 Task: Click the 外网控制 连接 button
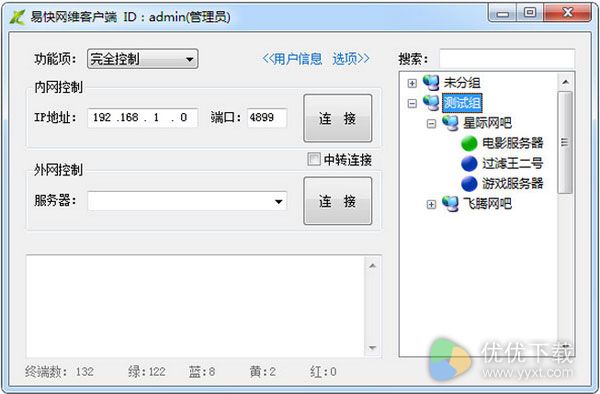click(338, 201)
